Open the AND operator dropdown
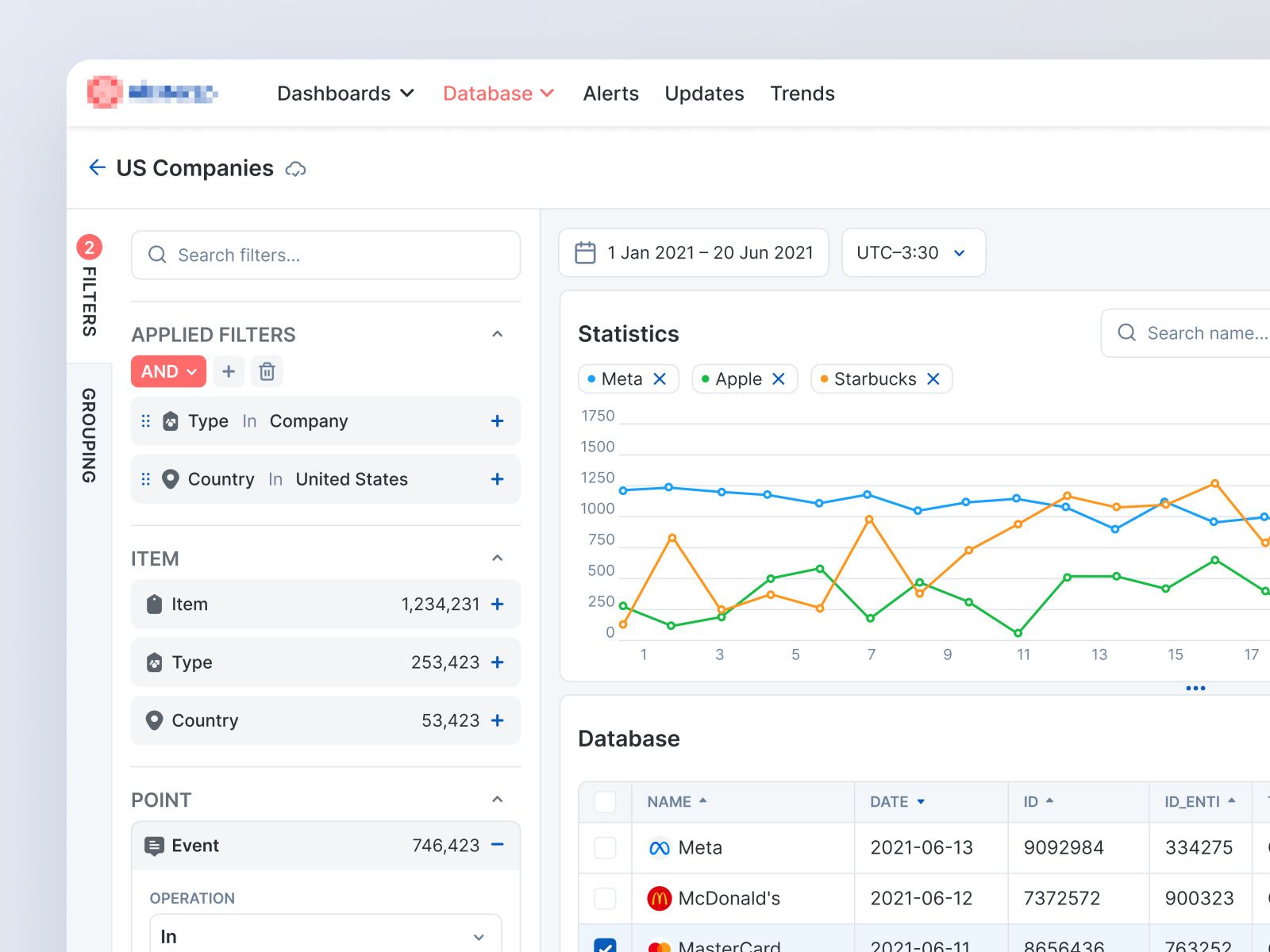The height and width of the screenshot is (952, 1270). coord(168,371)
